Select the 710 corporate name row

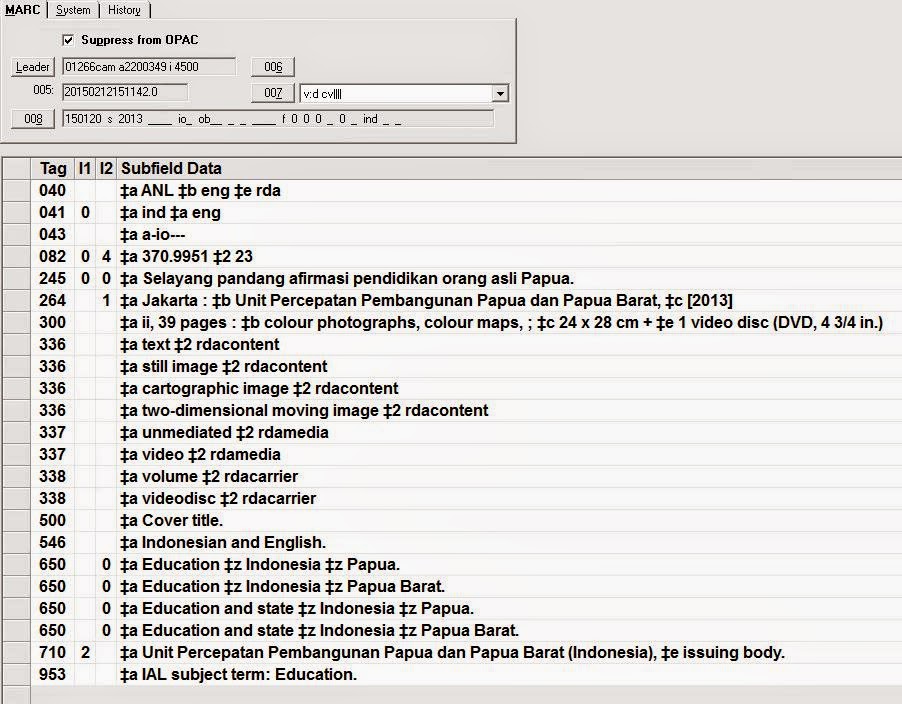point(400,652)
